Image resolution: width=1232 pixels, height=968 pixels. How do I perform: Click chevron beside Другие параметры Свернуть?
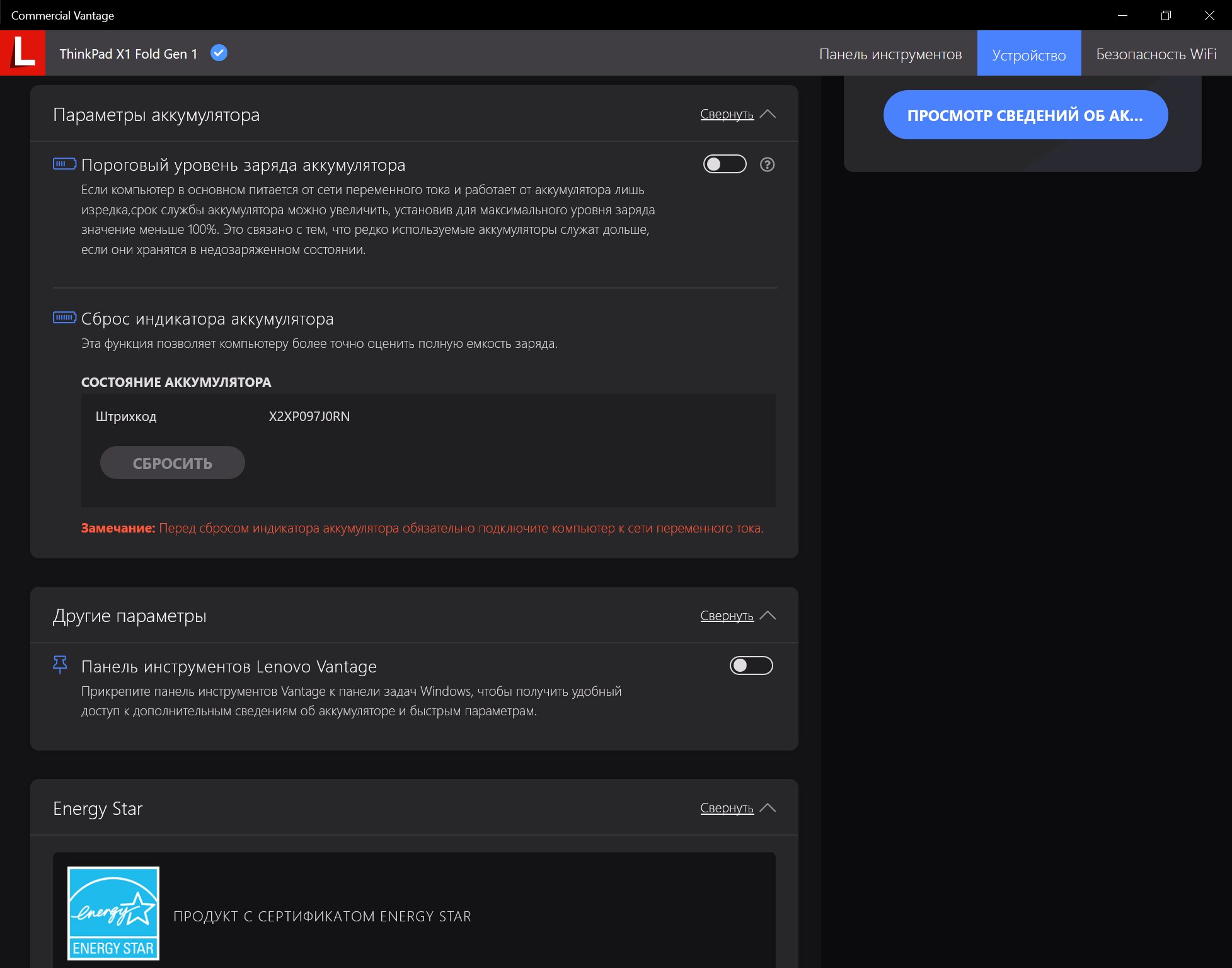[x=768, y=616]
